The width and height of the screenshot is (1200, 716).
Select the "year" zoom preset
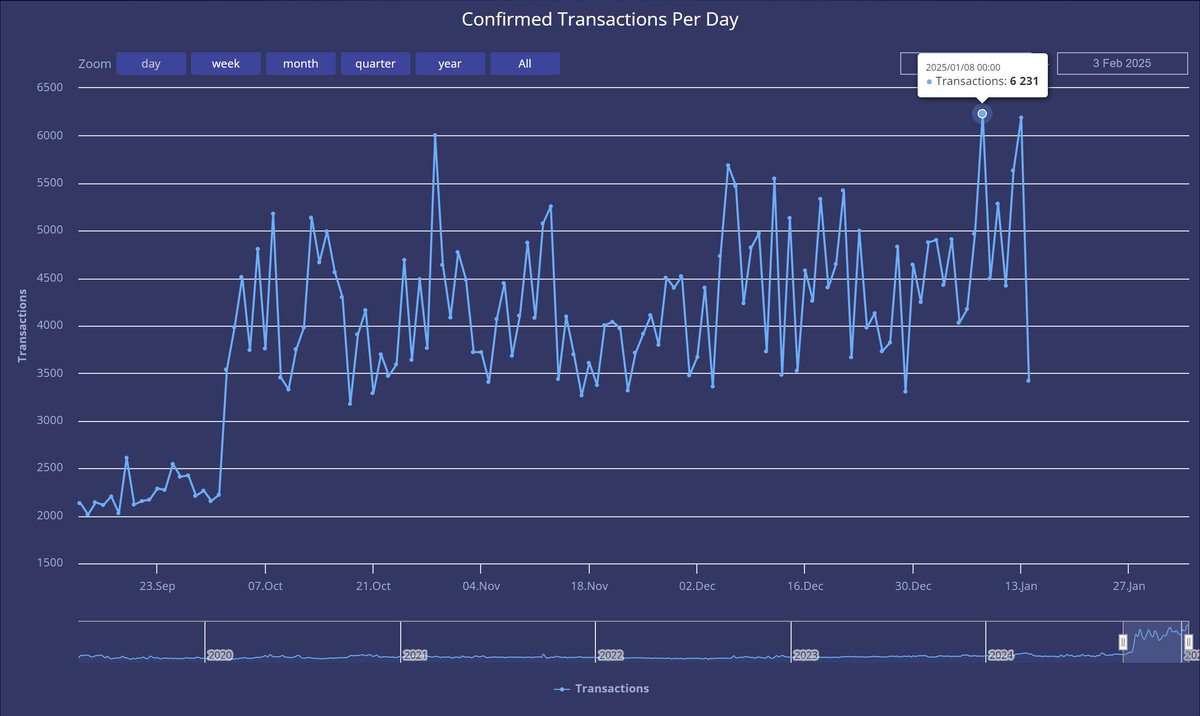[x=450, y=63]
